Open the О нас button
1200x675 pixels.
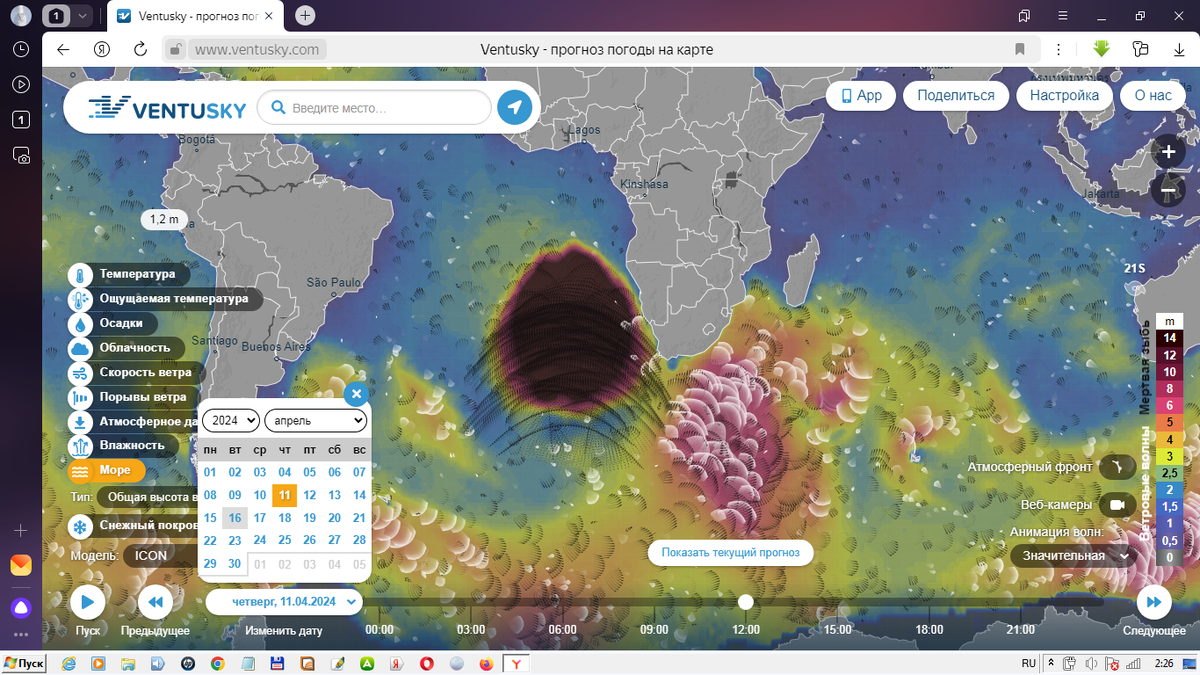(x=1153, y=95)
